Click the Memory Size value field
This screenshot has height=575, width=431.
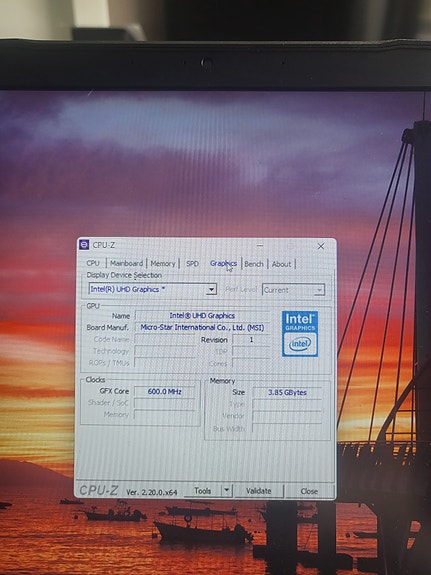tap(287, 392)
